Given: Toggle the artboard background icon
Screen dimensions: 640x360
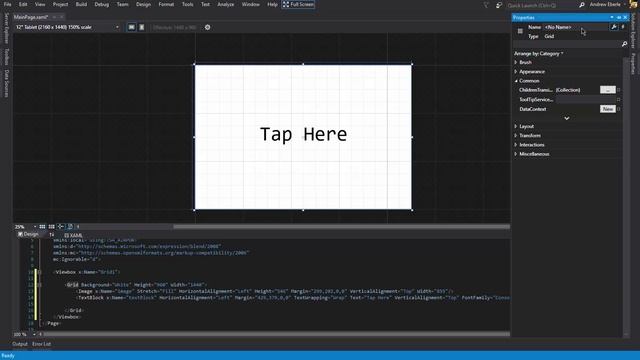Looking at the screenshot, I should (x=70, y=227).
